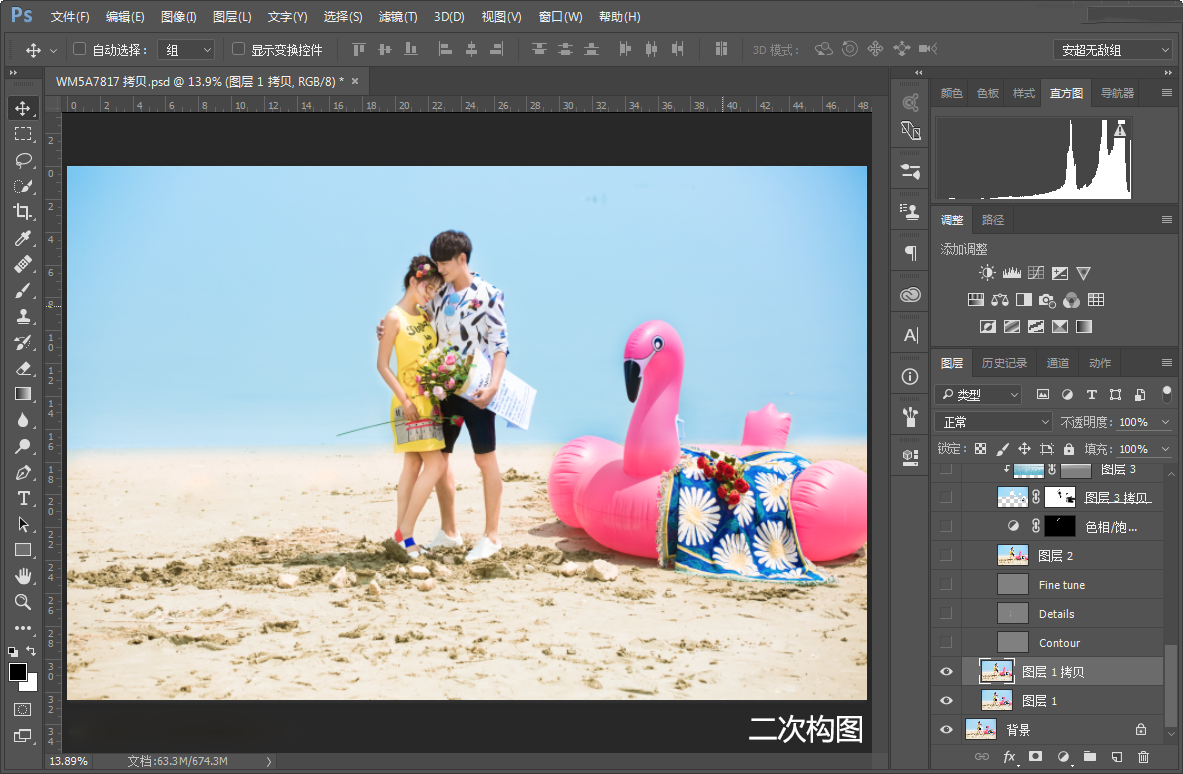The height and width of the screenshot is (774, 1183).
Task: Enable Show Transform Controls checkbox (显示变换控件)
Action: point(238,49)
